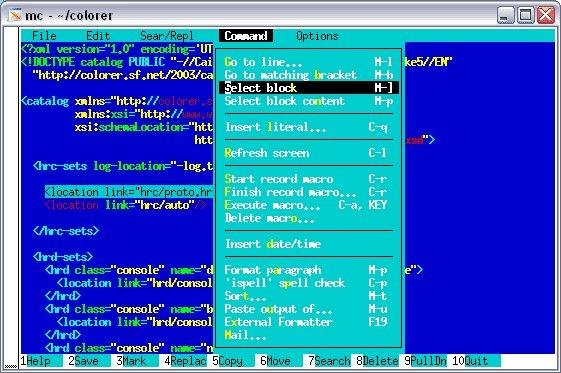The width and height of the screenshot is (561, 373).
Task: Choose 'Finish record macro...' entry
Action: coord(308,192)
